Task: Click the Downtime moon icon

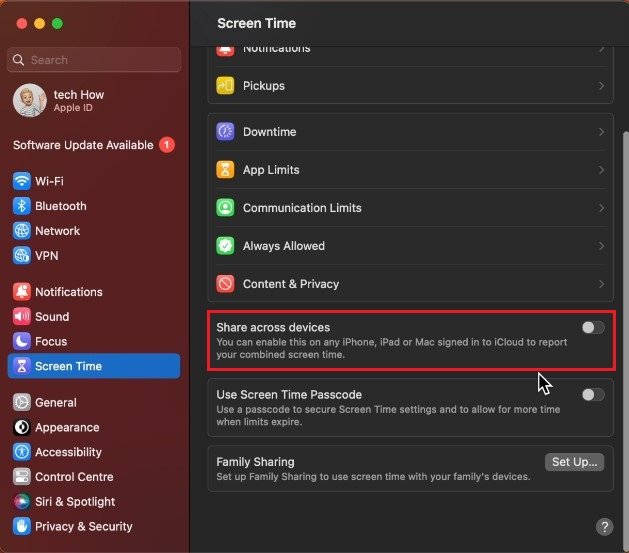Action: (225, 132)
